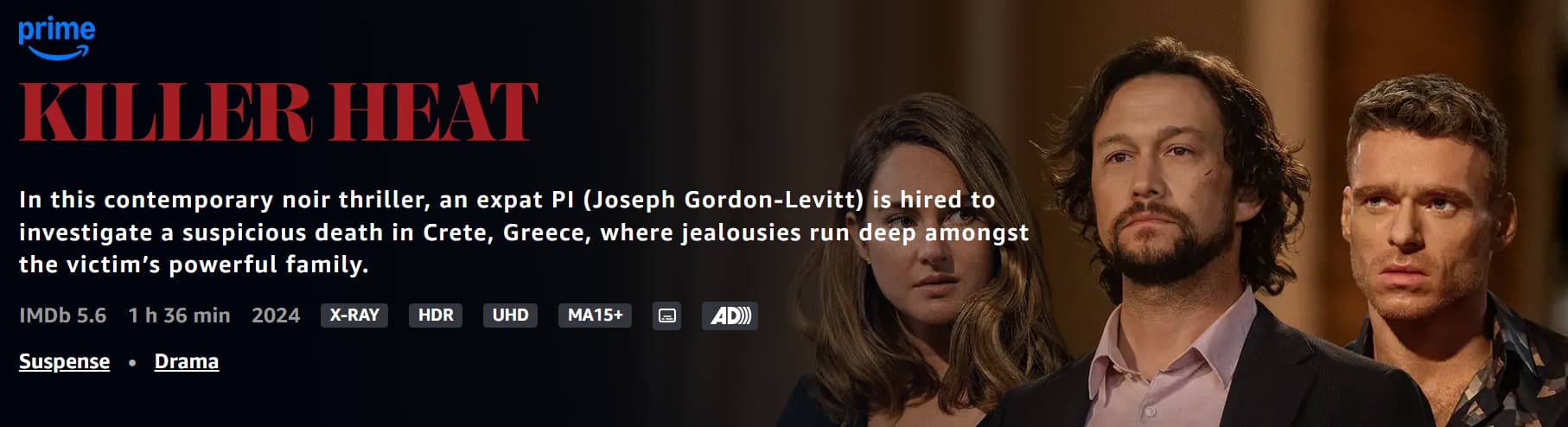Select the HDR badge
The image size is (1568, 427).
click(436, 315)
